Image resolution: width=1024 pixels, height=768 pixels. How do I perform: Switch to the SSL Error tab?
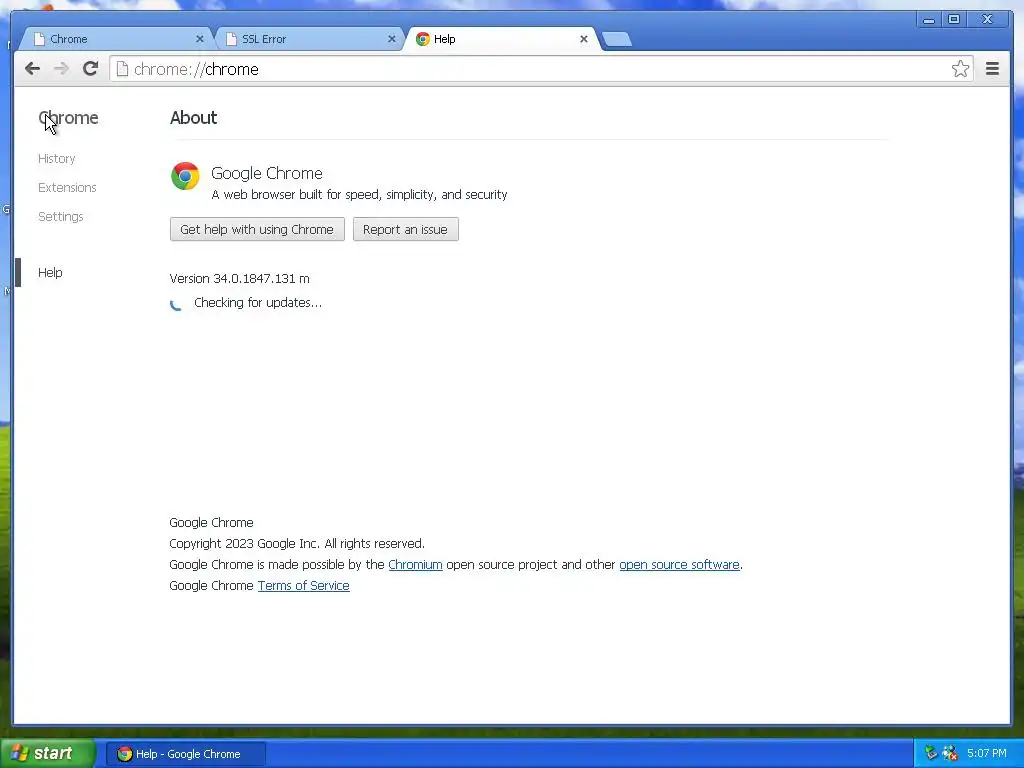[308, 39]
